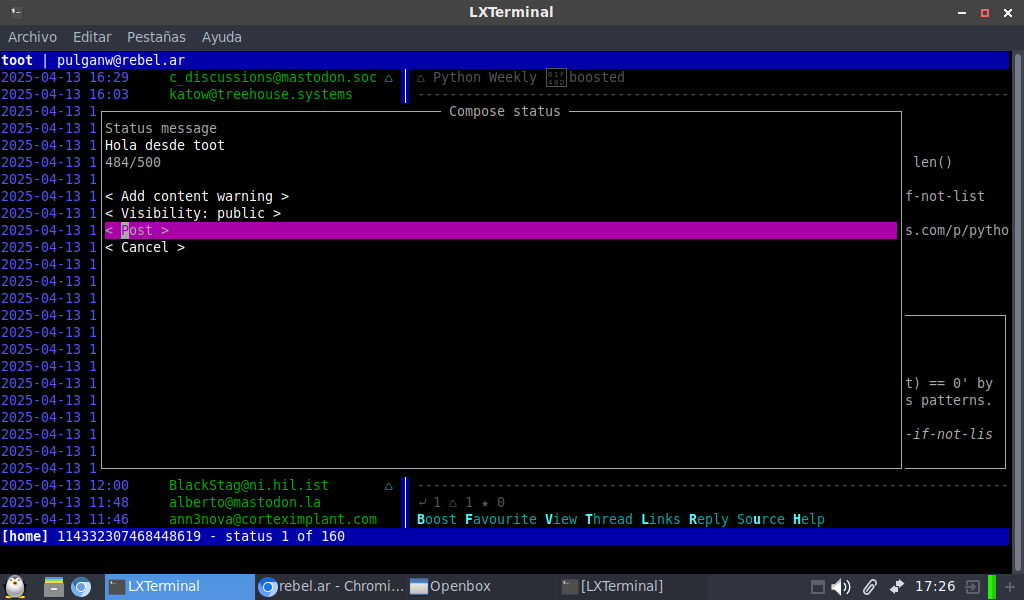Open the Editar menu

coord(92,37)
